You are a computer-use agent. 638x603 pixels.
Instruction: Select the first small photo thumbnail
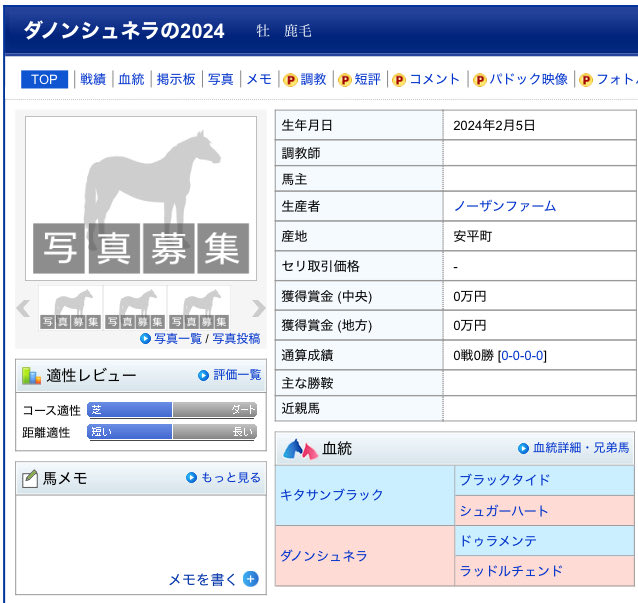click(70, 308)
